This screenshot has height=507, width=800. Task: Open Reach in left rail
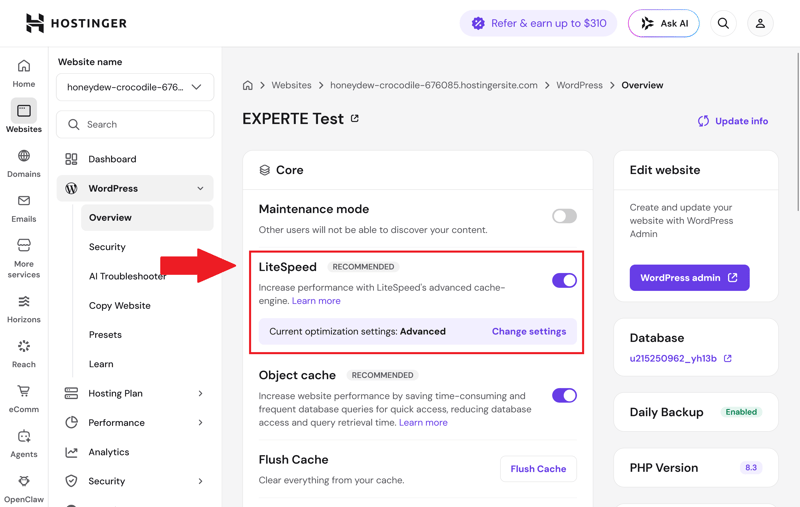coord(24,354)
